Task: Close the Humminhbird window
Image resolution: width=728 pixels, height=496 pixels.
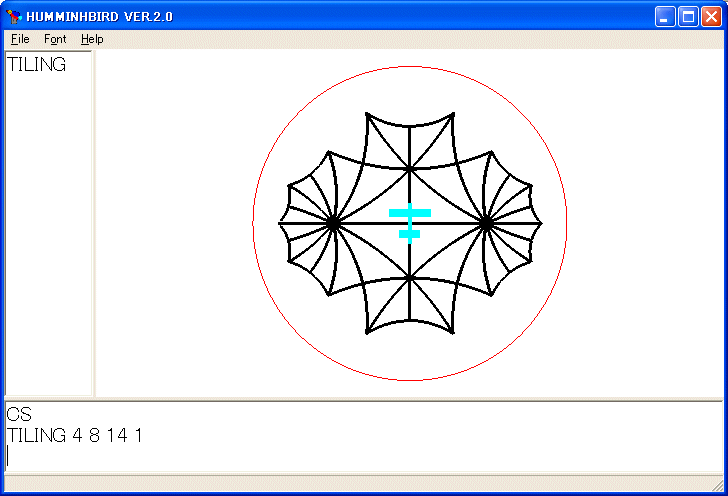Action: pyautogui.click(x=711, y=17)
